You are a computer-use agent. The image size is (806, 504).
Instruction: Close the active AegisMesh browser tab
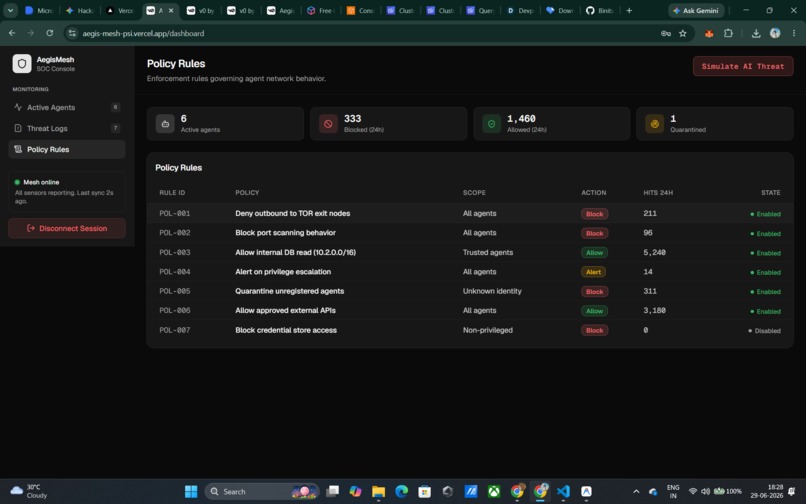click(171, 10)
